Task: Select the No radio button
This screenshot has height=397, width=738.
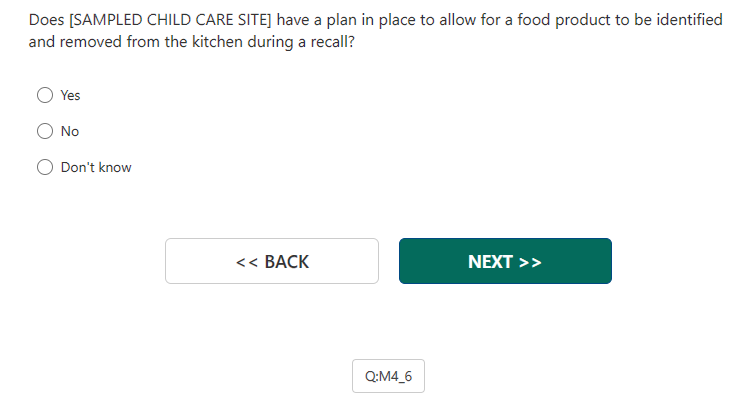Action: pyautogui.click(x=45, y=131)
